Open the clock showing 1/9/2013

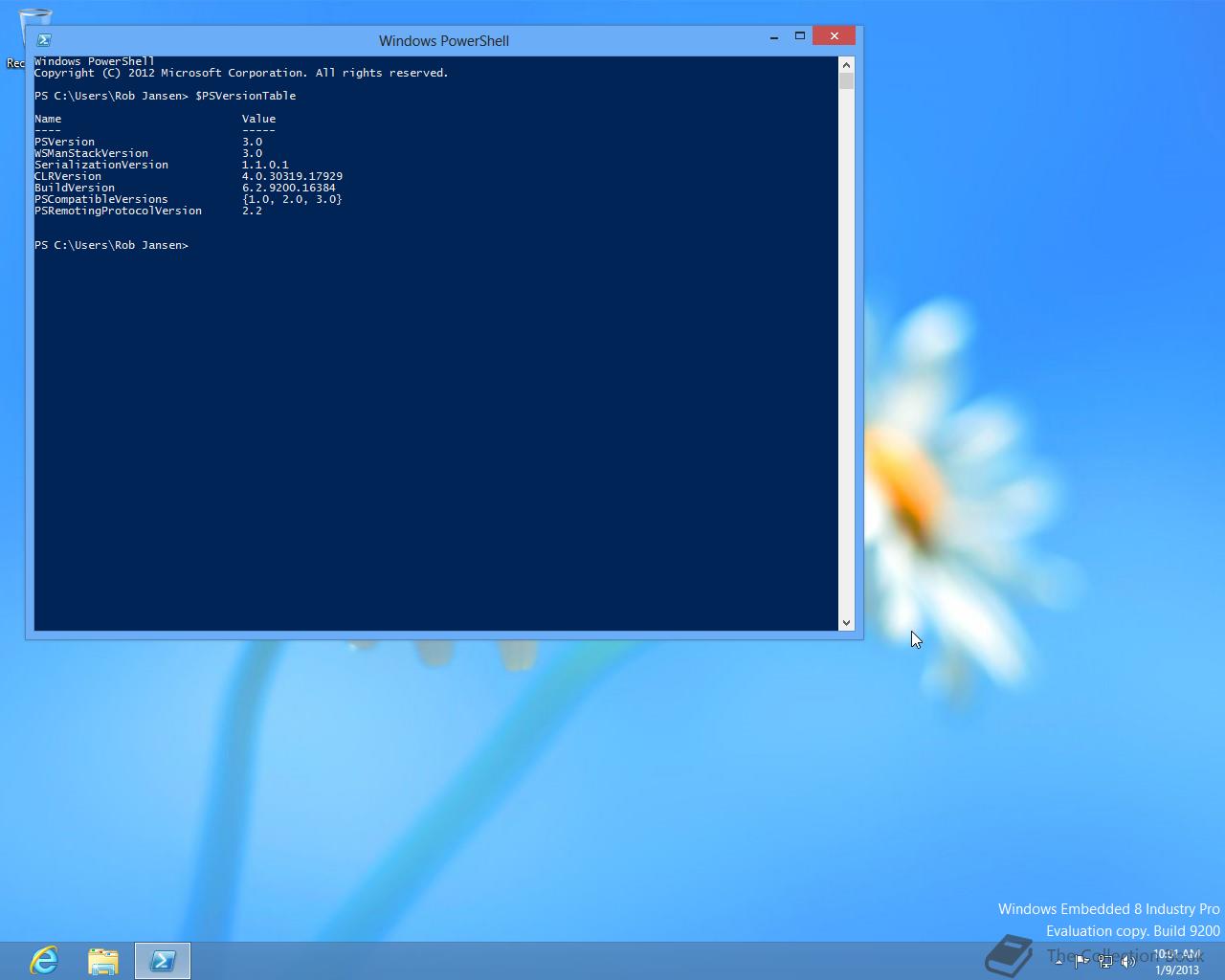coord(1176,962)
